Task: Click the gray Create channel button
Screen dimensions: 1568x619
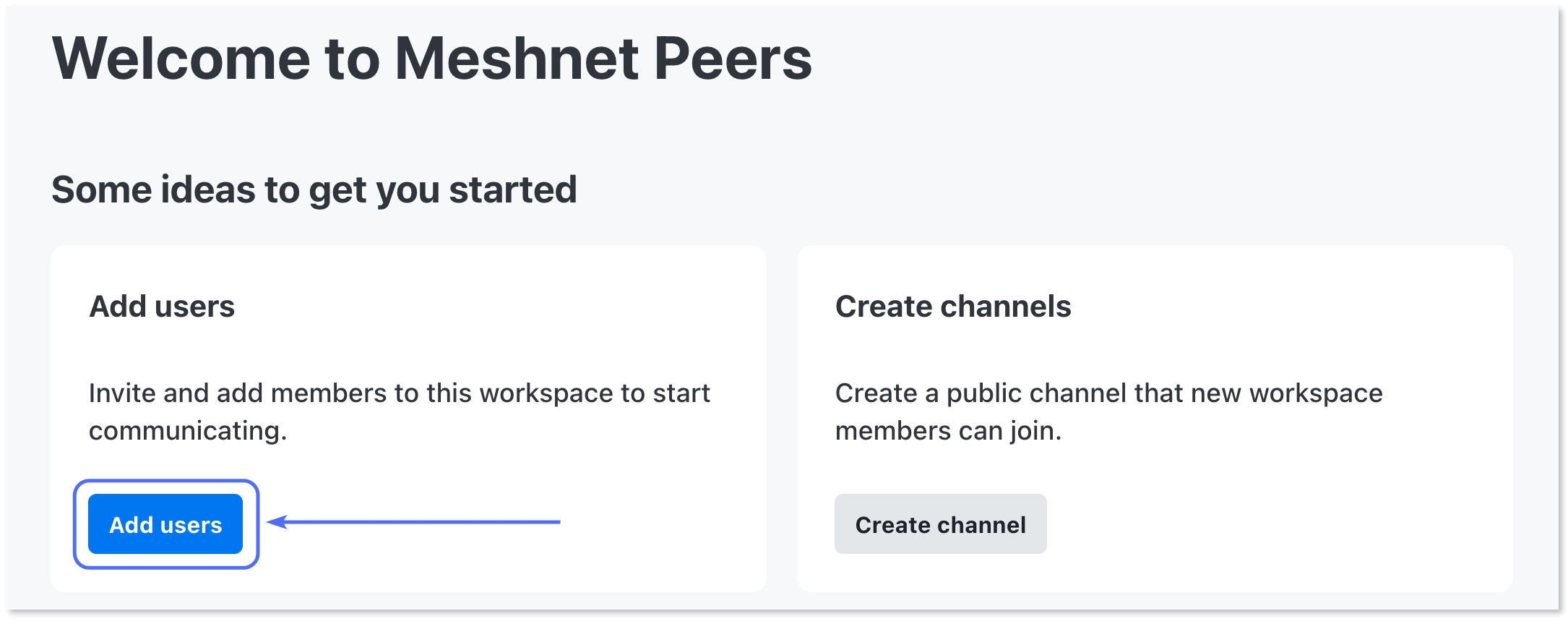Action: [x=940, y=524]
